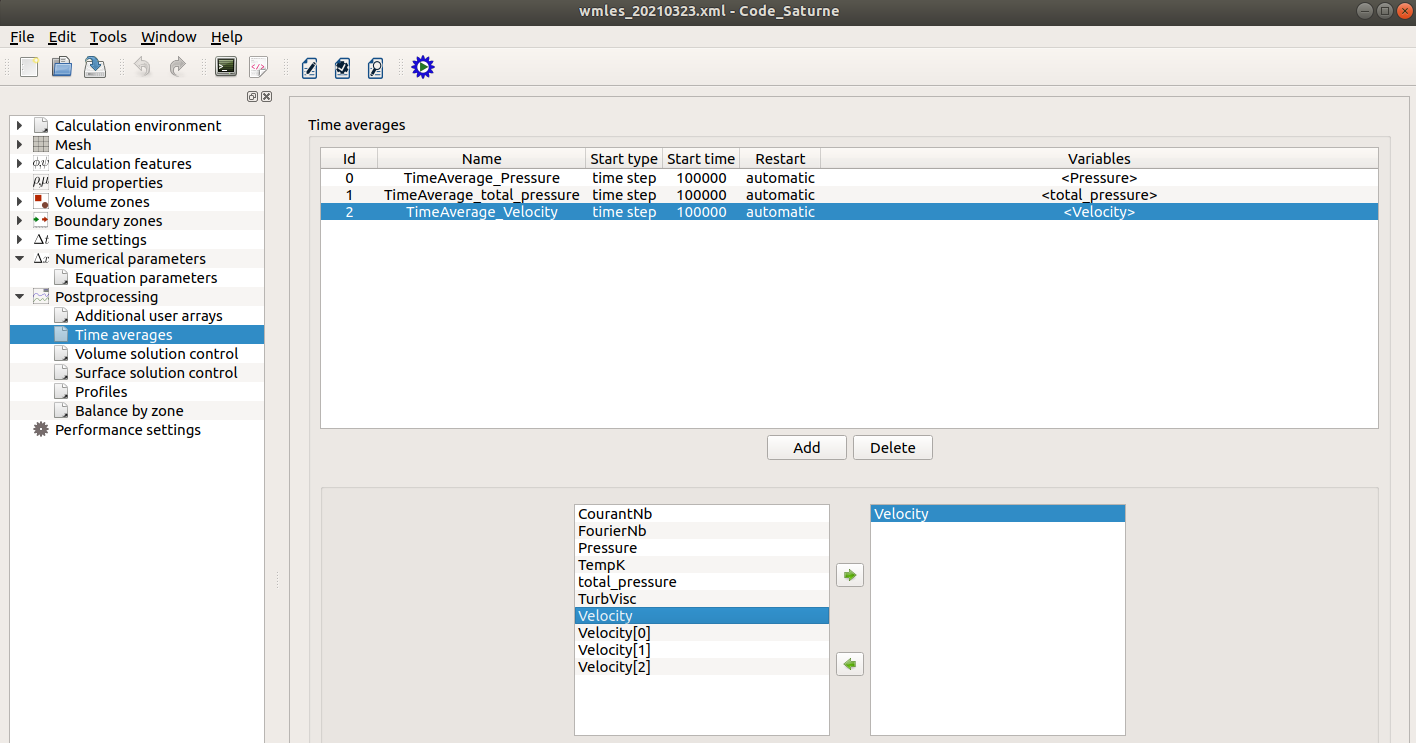Click the new file toolbar icon
The width and height of the screenshot is (1416, 743).
[29, 67]
